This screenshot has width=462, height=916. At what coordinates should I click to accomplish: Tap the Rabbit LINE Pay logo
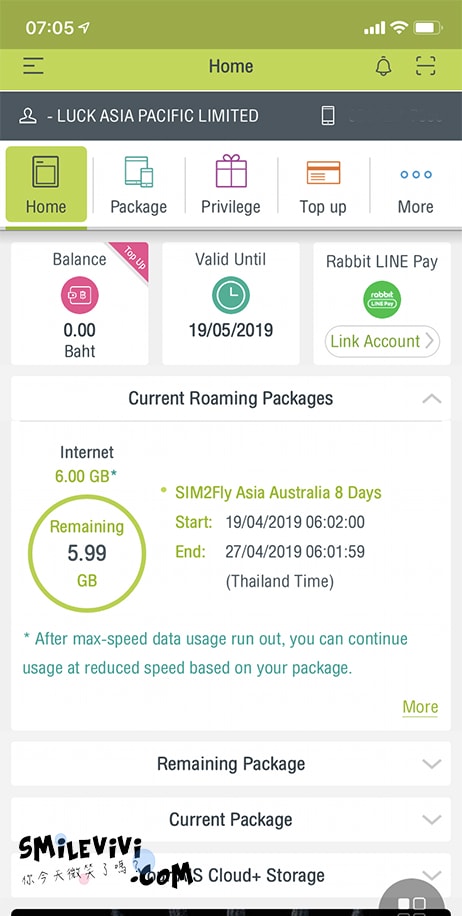382,300
